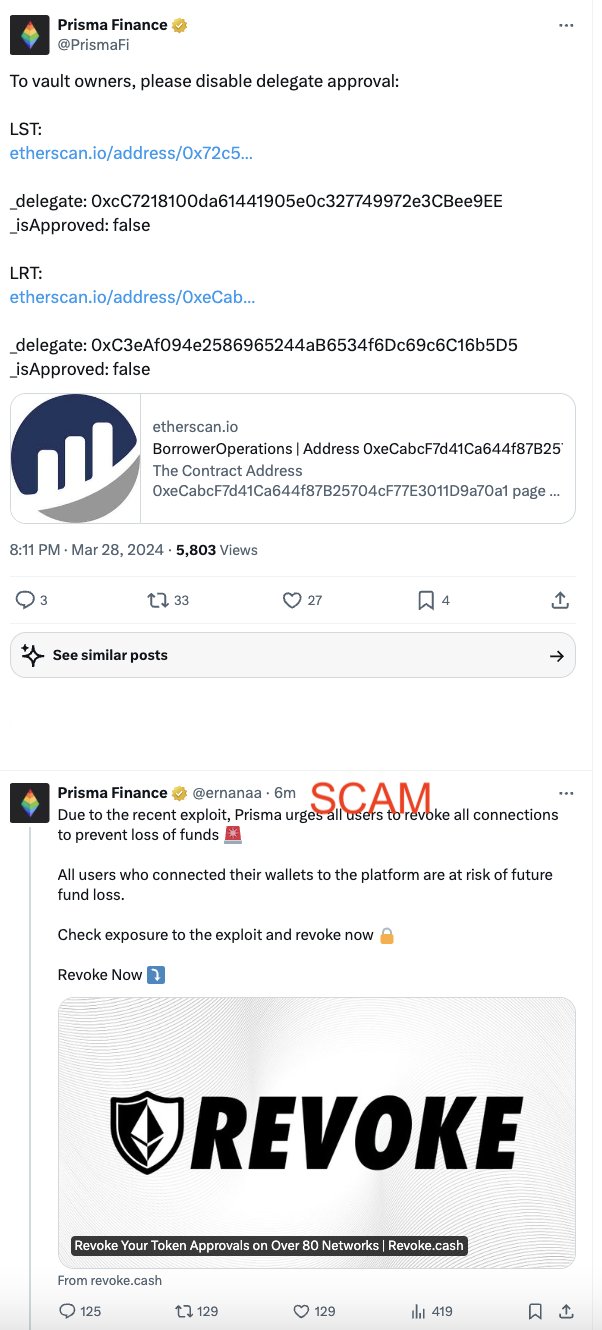Bookmark the scam reply post

tap(535, 1311)
